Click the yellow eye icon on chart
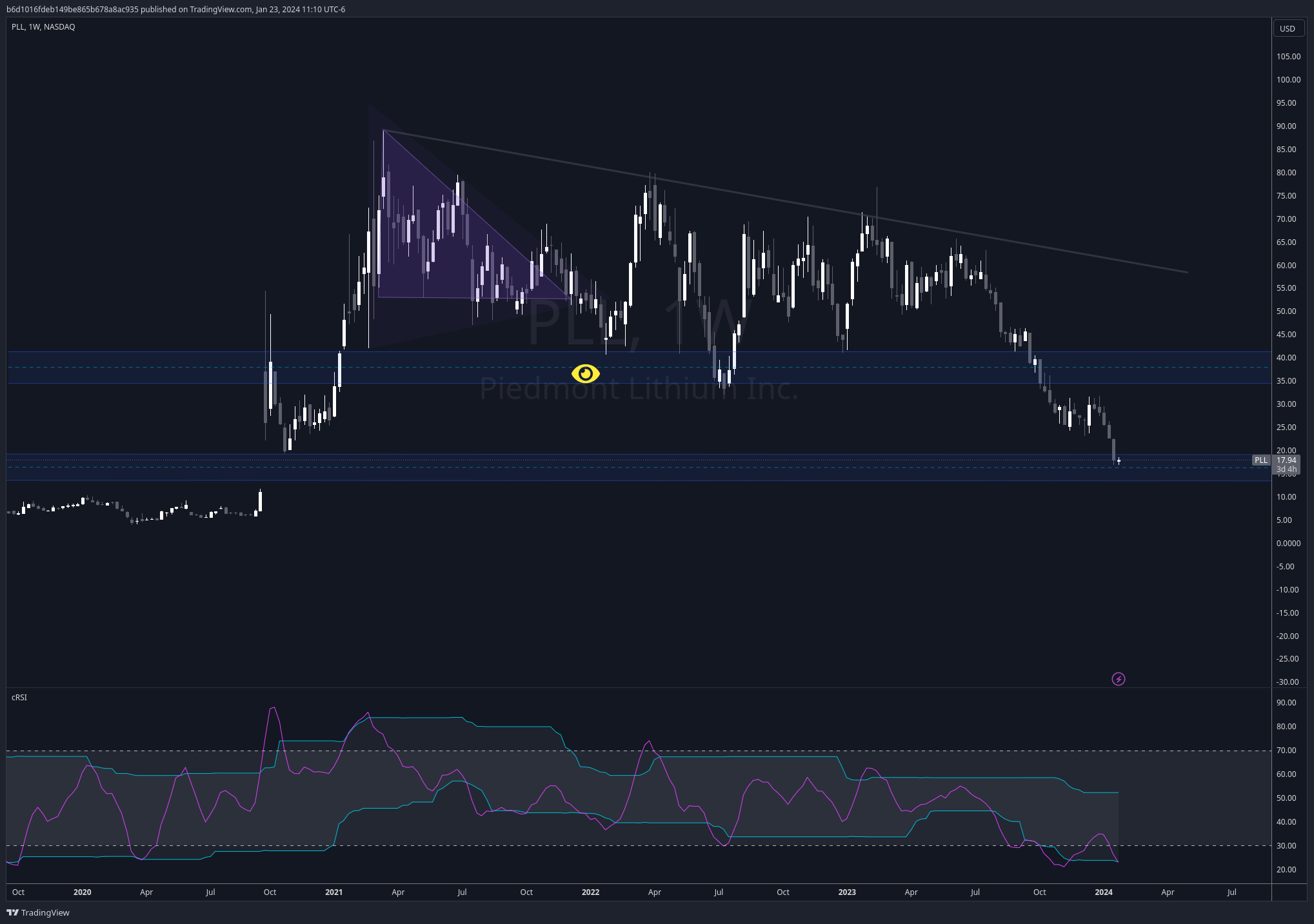The height and width of the screenshot is (924, 1314). (585, 373)
